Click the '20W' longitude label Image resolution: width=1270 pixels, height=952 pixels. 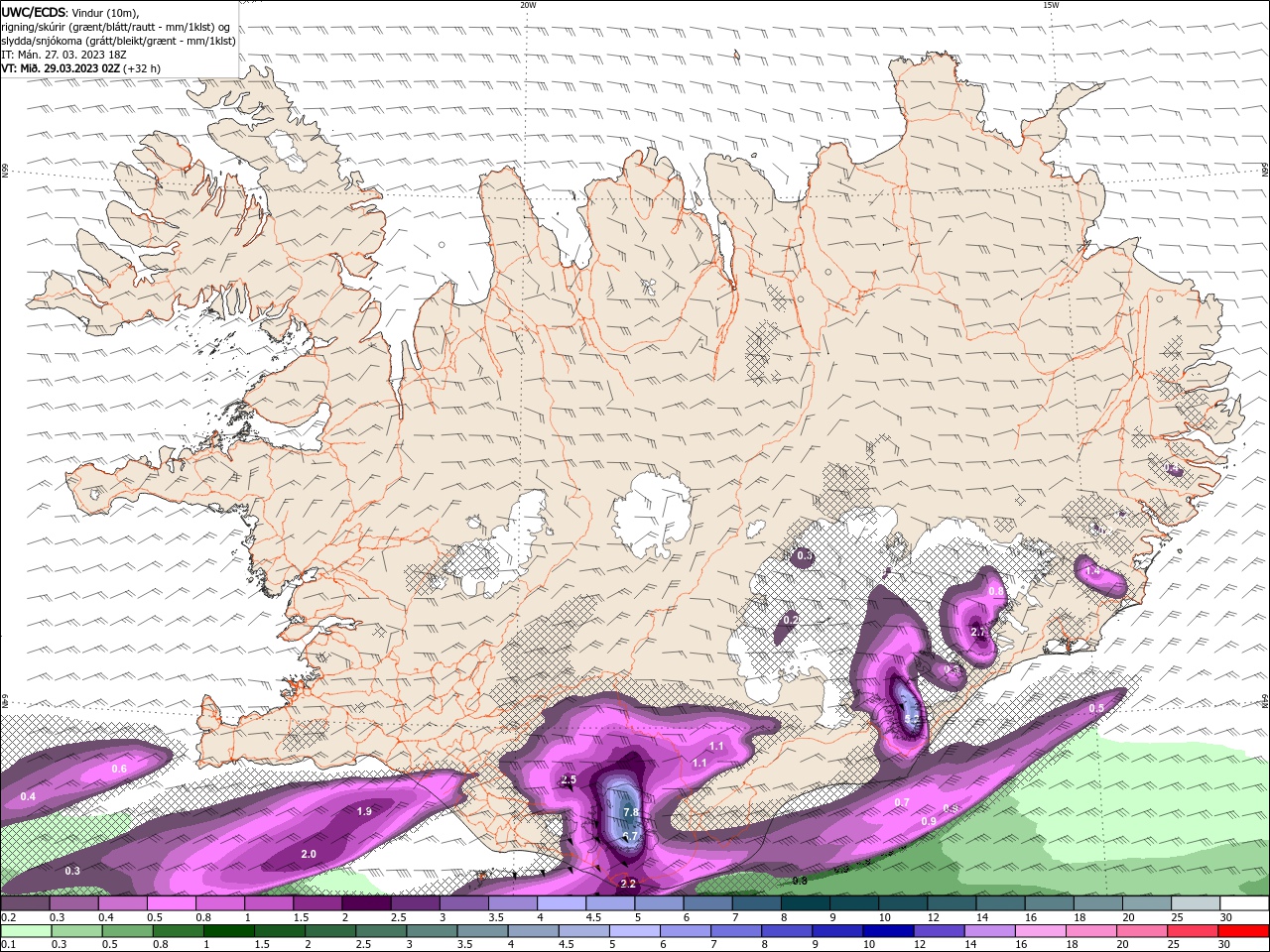528,5
